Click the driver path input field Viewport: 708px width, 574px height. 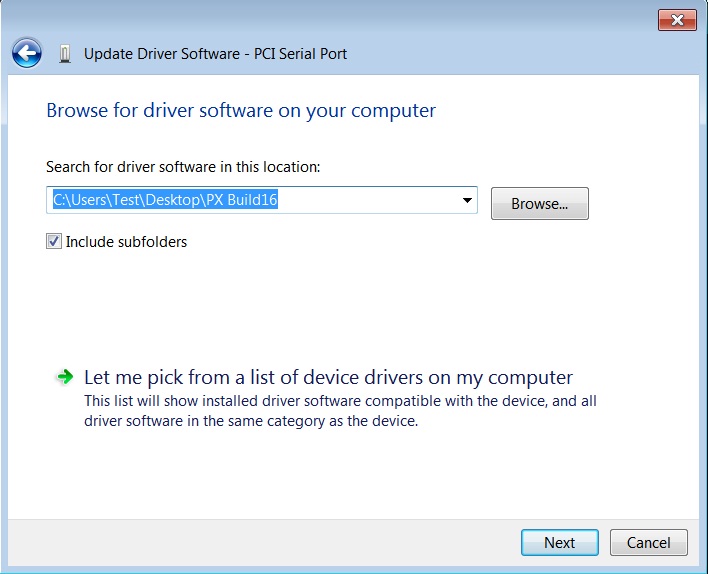click(x=262, y=200)
